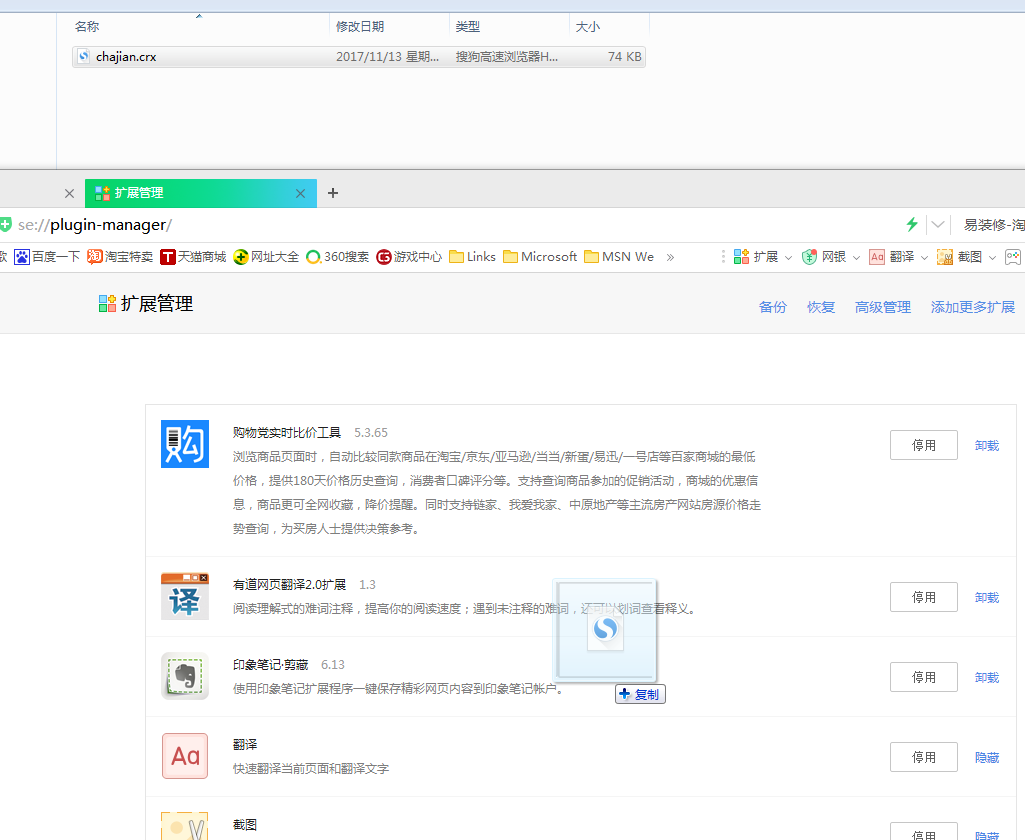The width and height of the screenshot is (1025, 840).
Task: Click the 备份 link
Action: pos(773,307)
